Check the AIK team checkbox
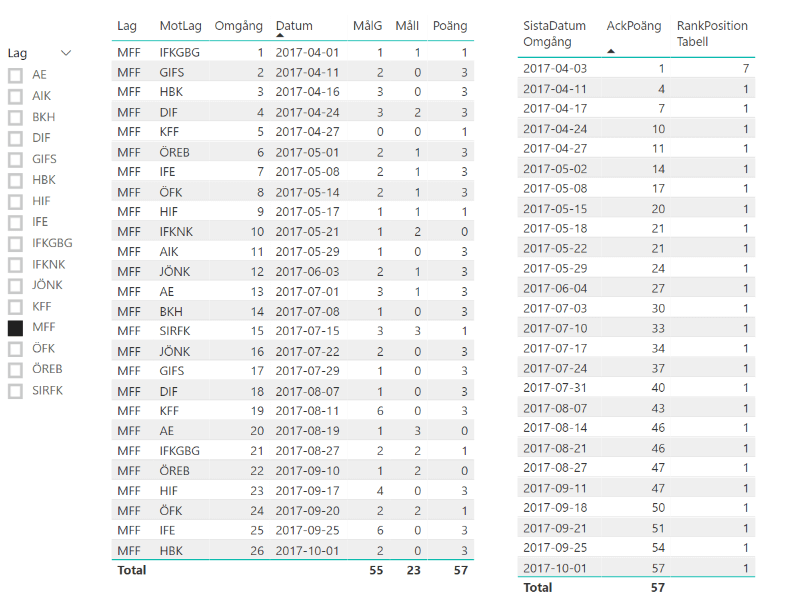 tap(16, 96)
